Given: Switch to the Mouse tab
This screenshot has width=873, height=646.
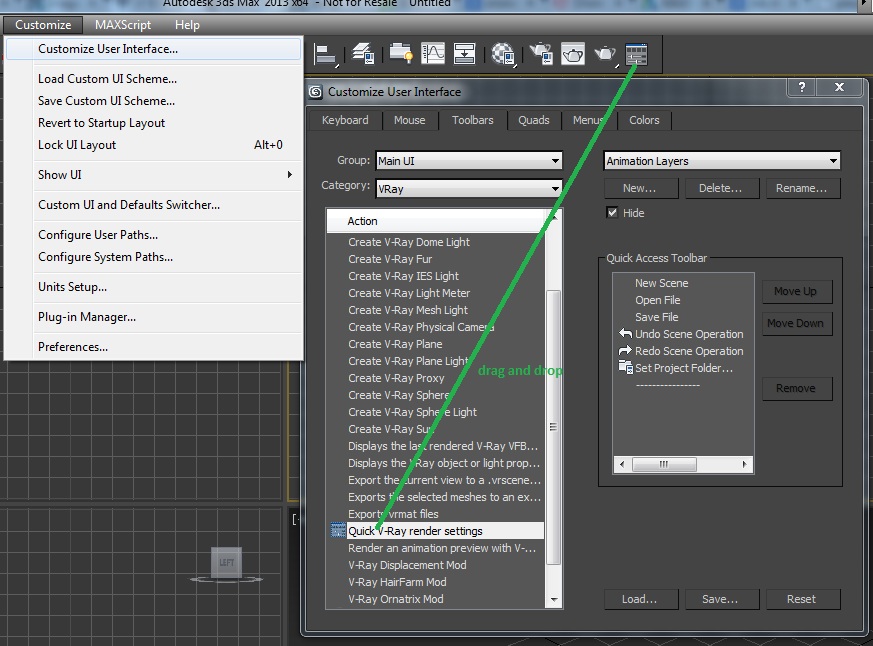Looking at the screenshot, I should (410, 120).
